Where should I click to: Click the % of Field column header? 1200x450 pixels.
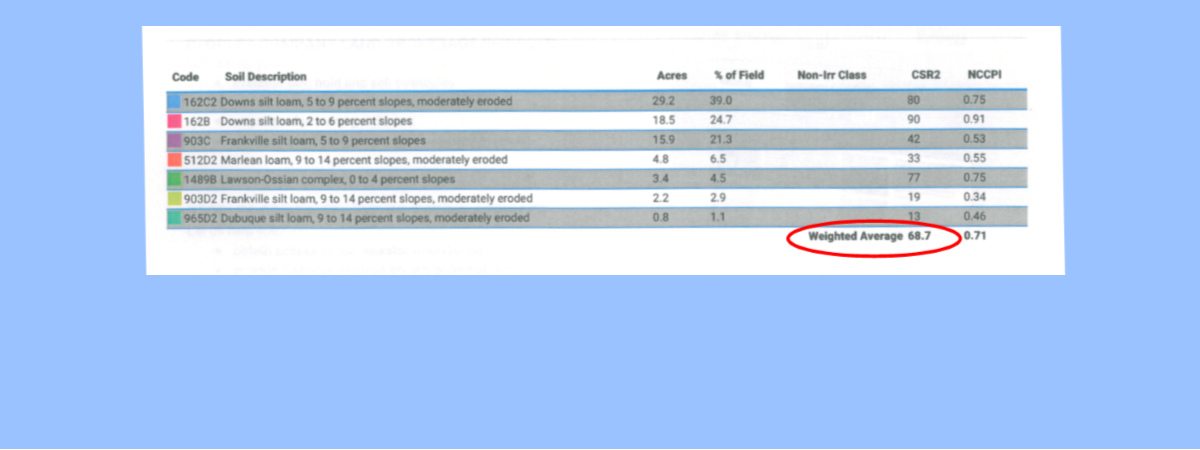point(738,77)
